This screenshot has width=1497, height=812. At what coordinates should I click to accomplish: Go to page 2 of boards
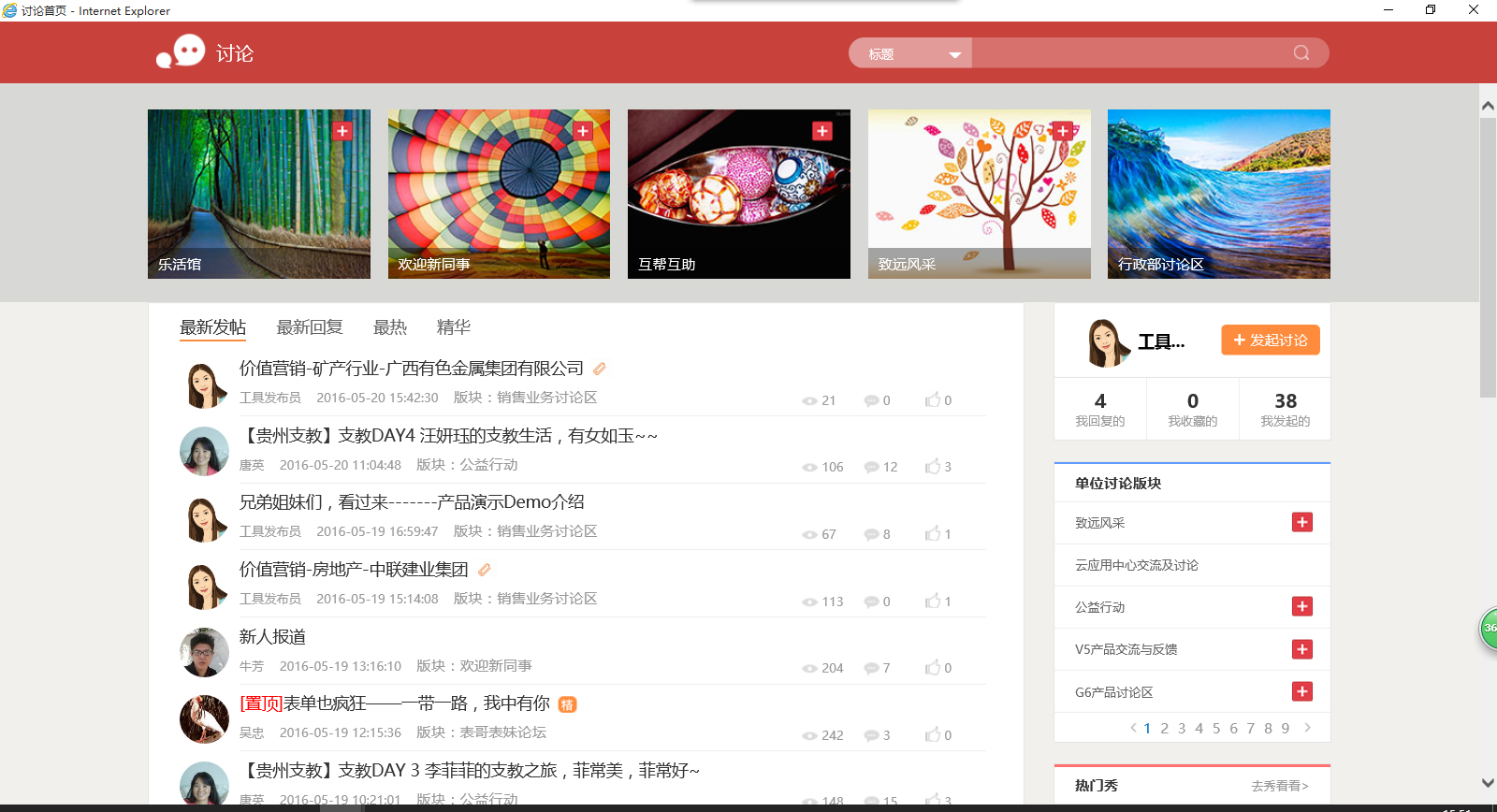[1165, 728]
